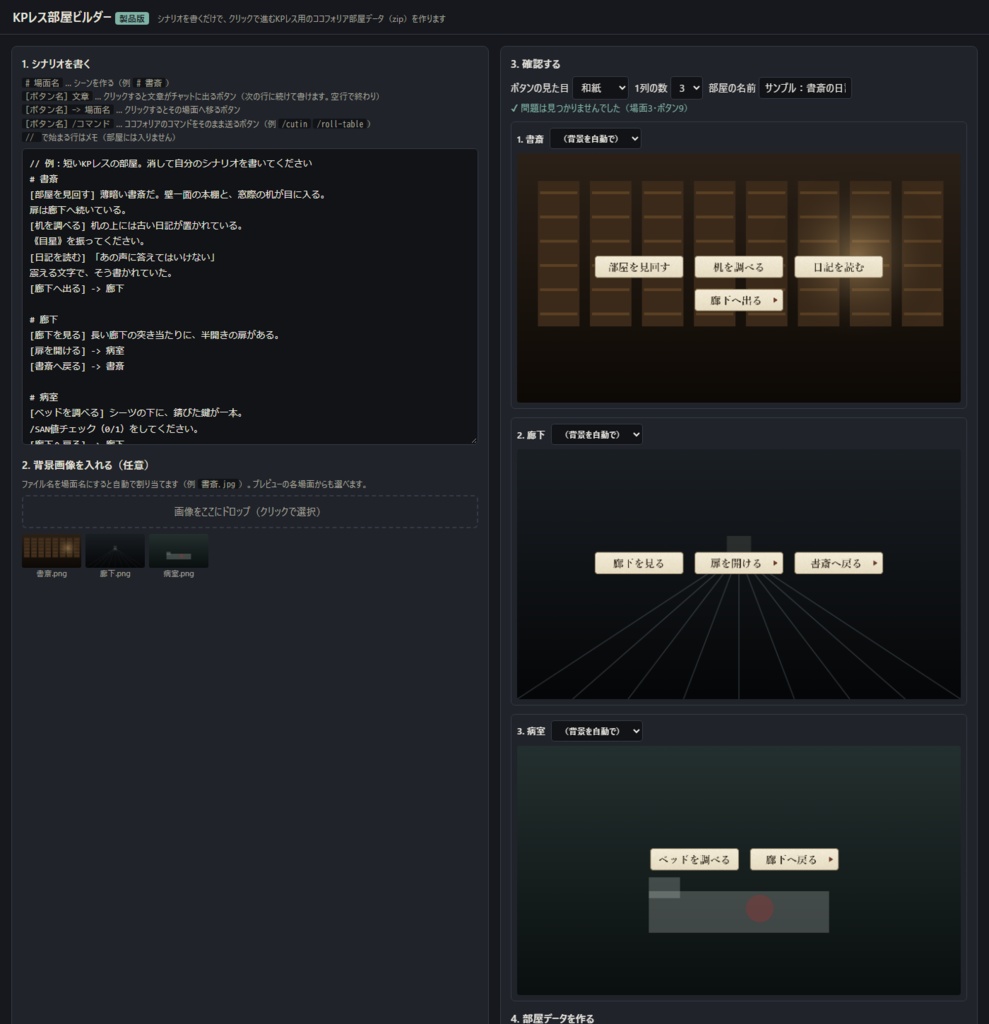
Task: Select the 書斎.png thumbnail
Action: coord(52,551)
